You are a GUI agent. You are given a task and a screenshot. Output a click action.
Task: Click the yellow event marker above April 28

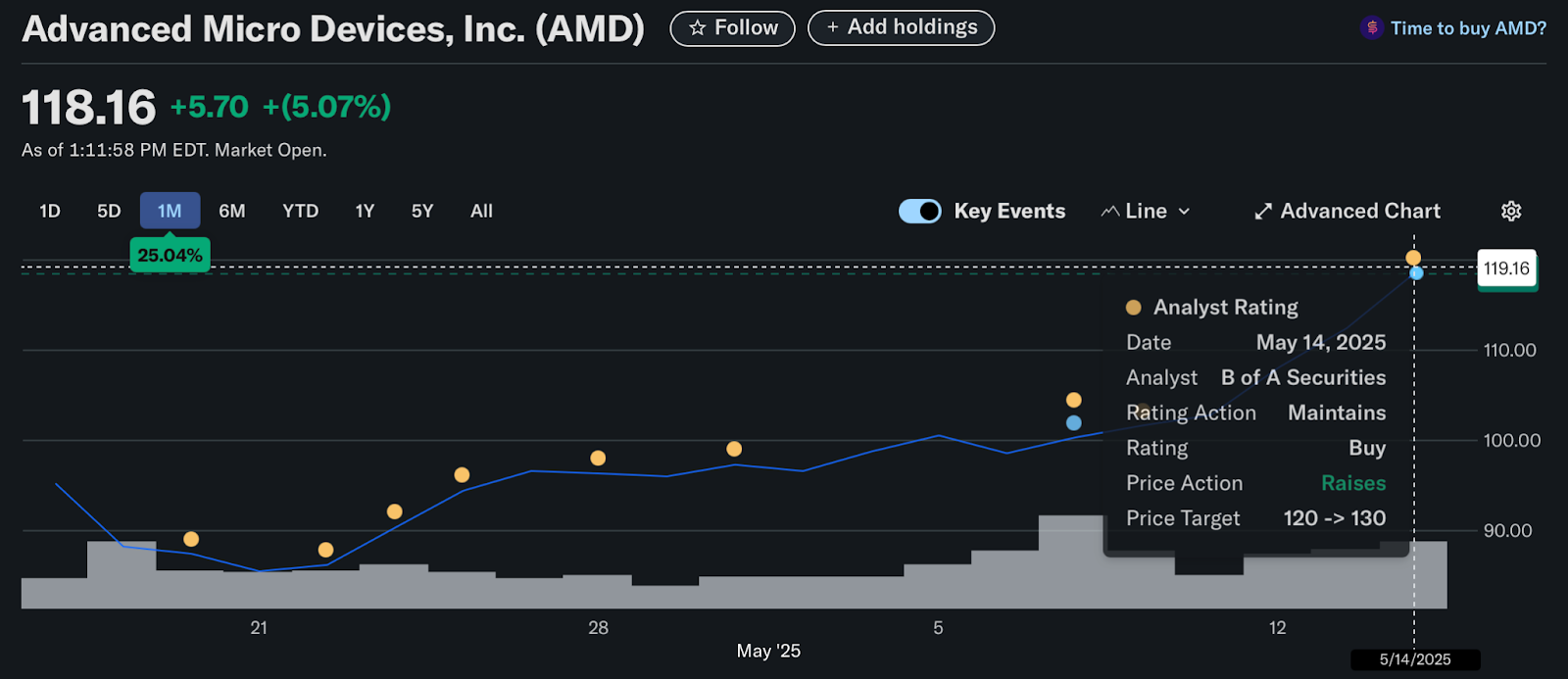pos(598,458)
